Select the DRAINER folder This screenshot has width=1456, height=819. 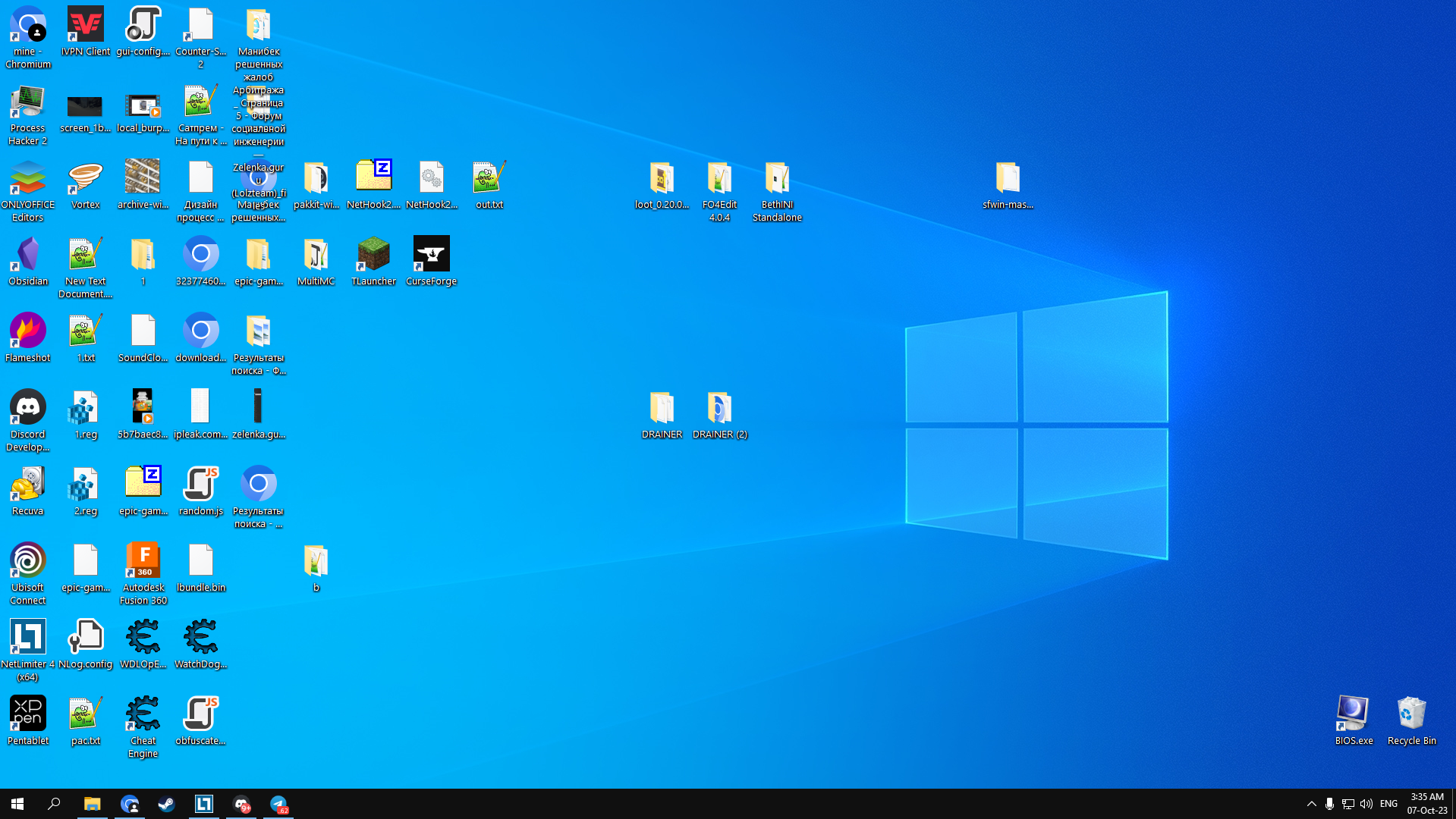pos(662,416)
